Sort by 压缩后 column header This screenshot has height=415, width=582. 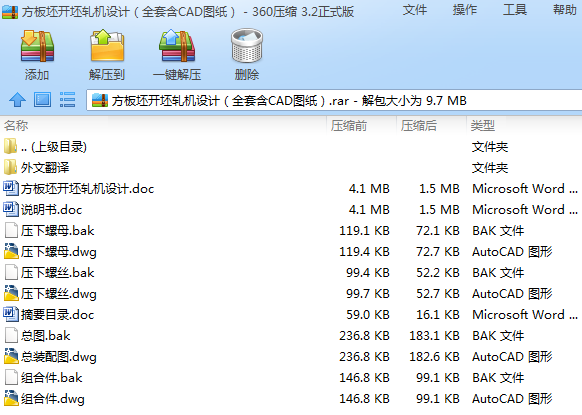(x=419, y=126)
